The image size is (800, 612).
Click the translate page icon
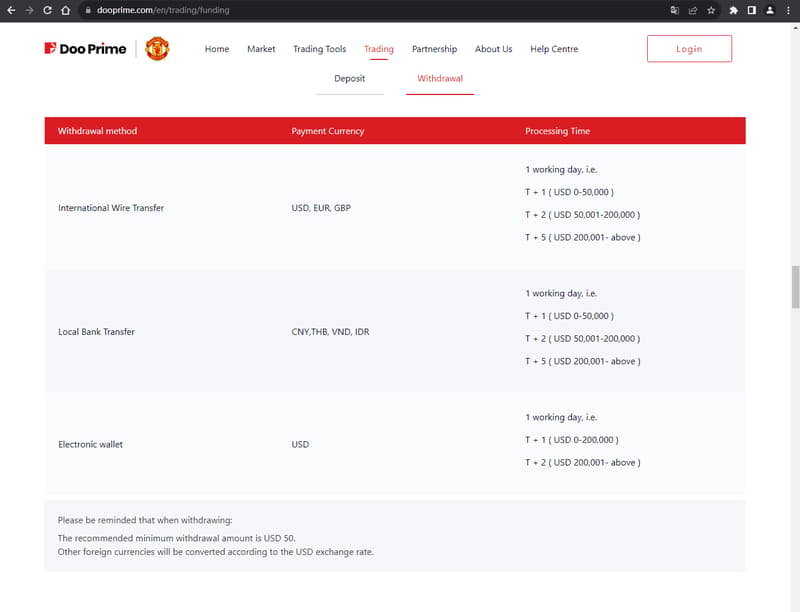coord(675,10)
